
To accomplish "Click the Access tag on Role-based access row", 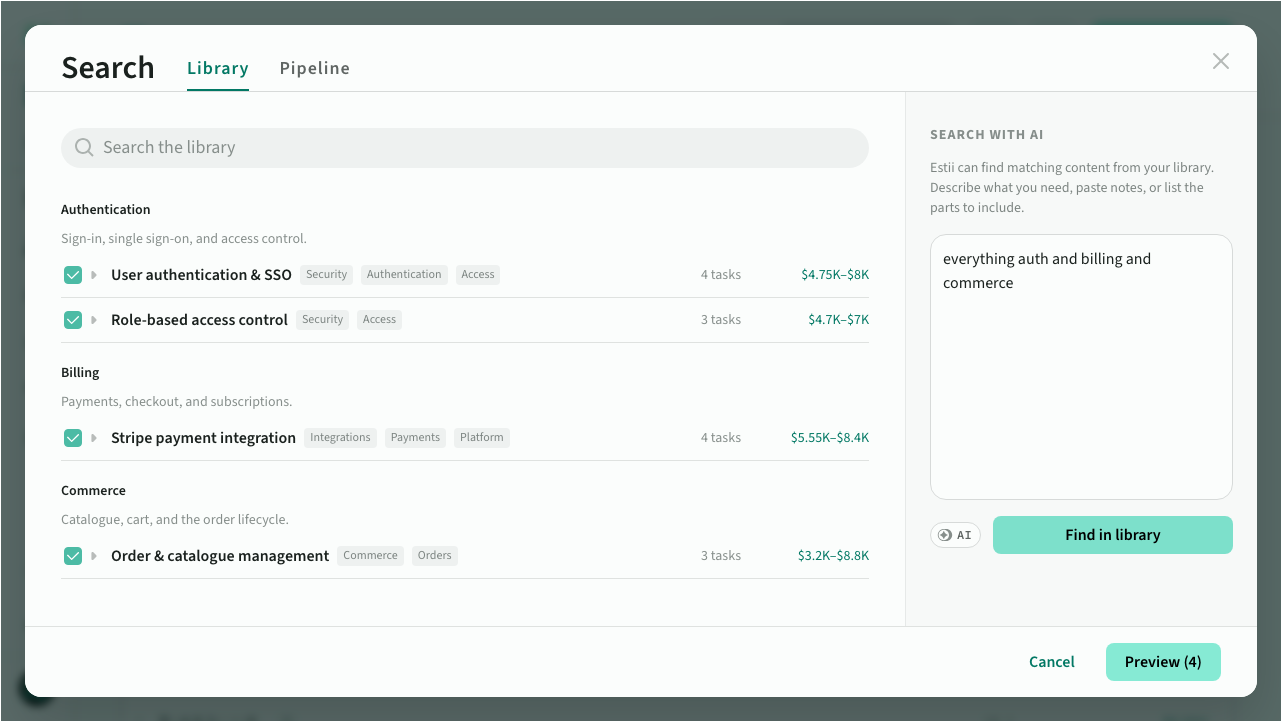I will click(380, 320).
